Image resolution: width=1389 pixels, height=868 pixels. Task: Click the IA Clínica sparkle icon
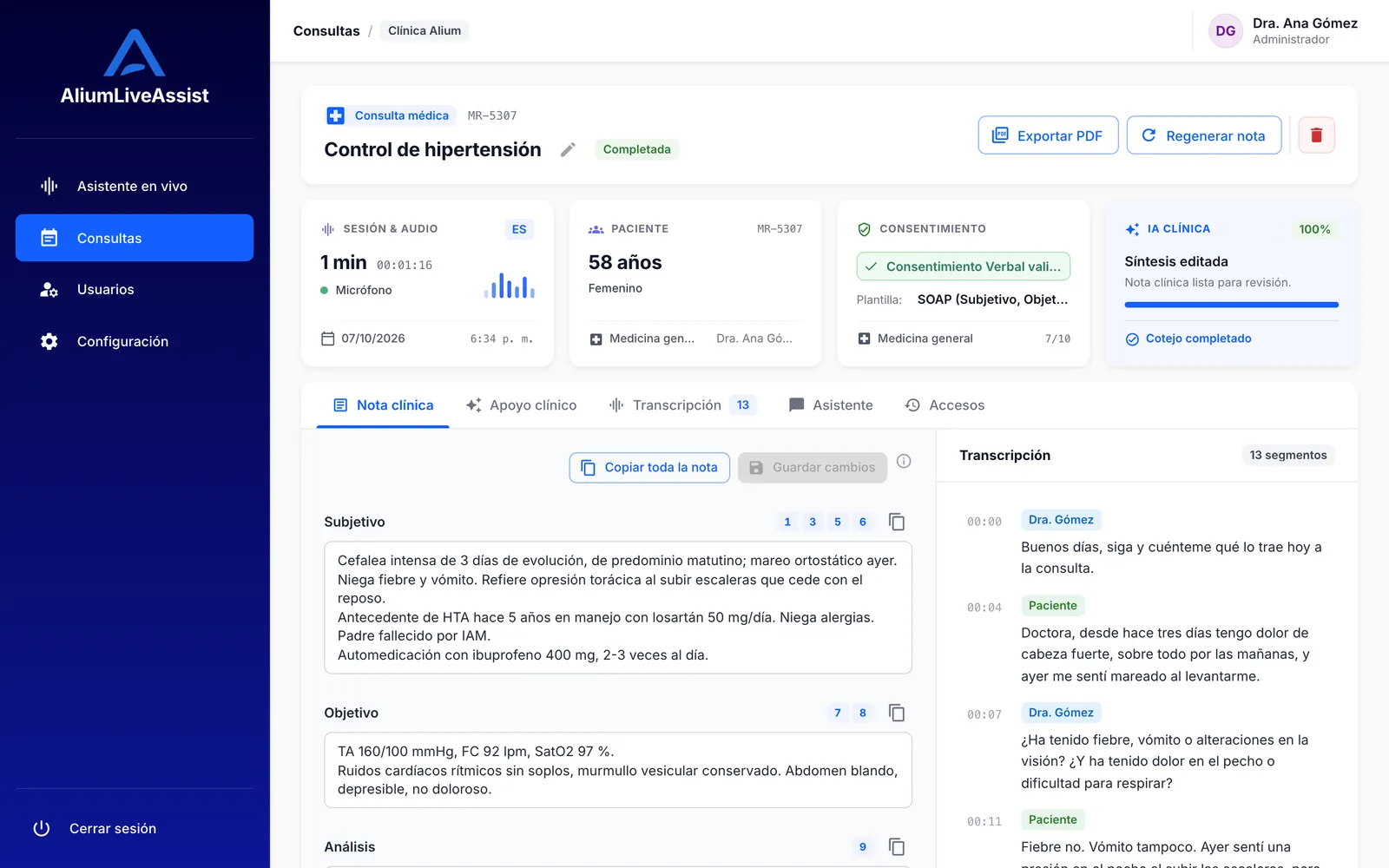click(1132, 229)
